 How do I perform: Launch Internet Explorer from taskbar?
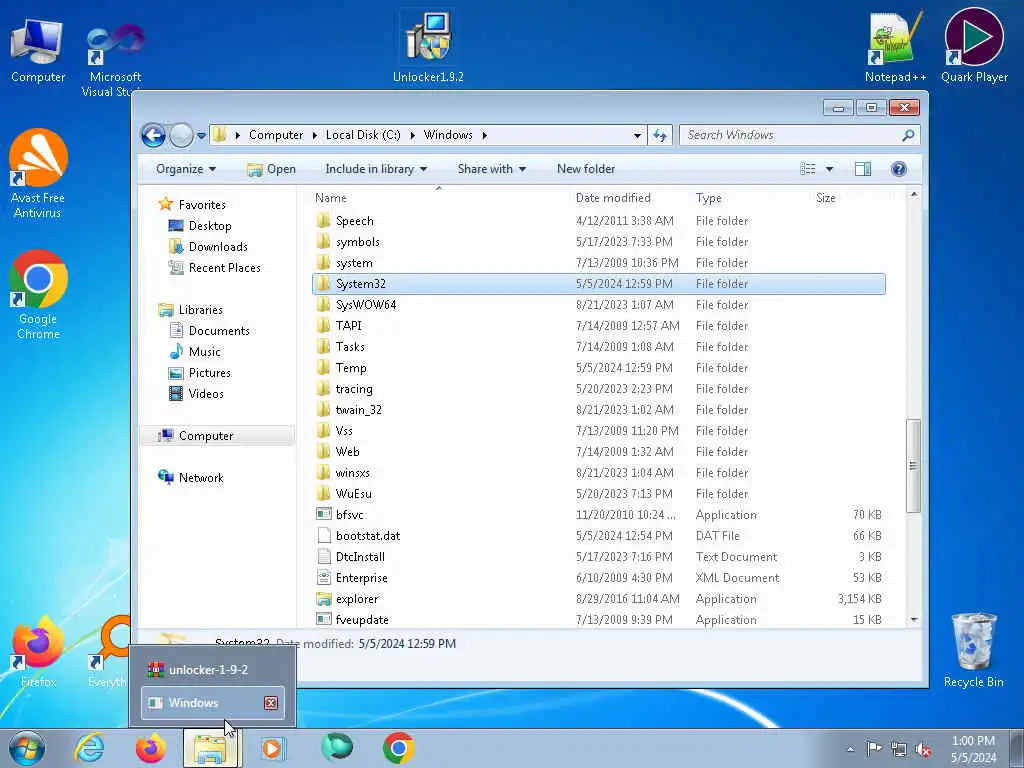(x=89, y=748)
